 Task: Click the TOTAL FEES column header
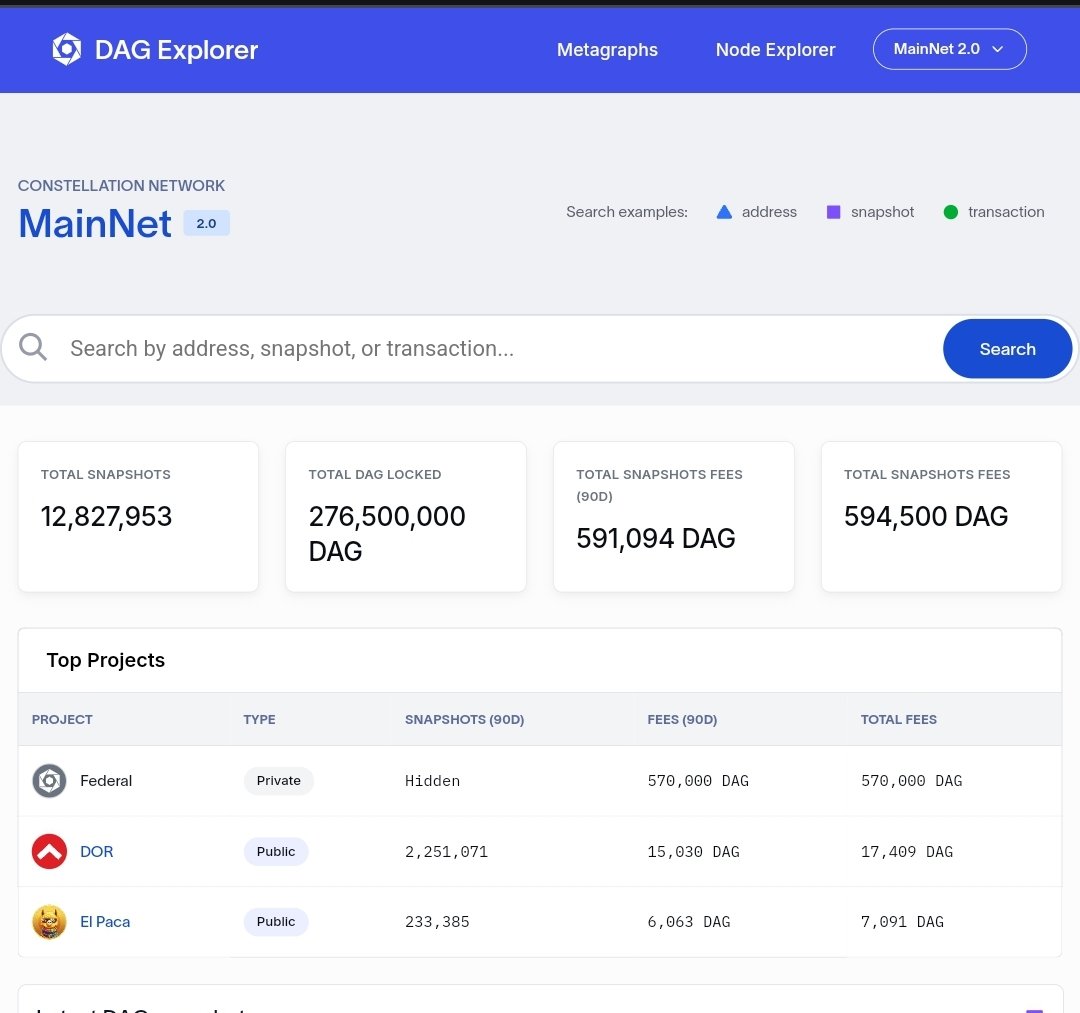tap(898, 719)
